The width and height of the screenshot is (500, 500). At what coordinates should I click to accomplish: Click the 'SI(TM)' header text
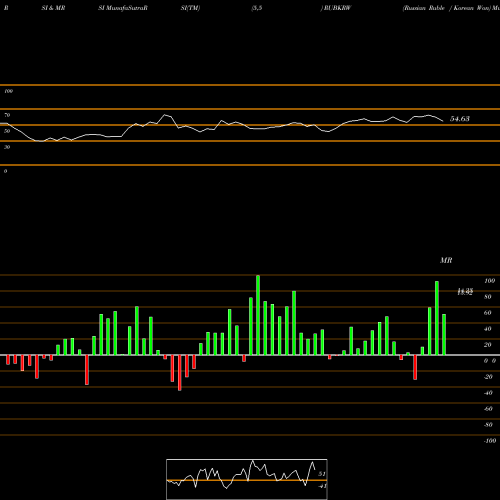tap(190, 8)
